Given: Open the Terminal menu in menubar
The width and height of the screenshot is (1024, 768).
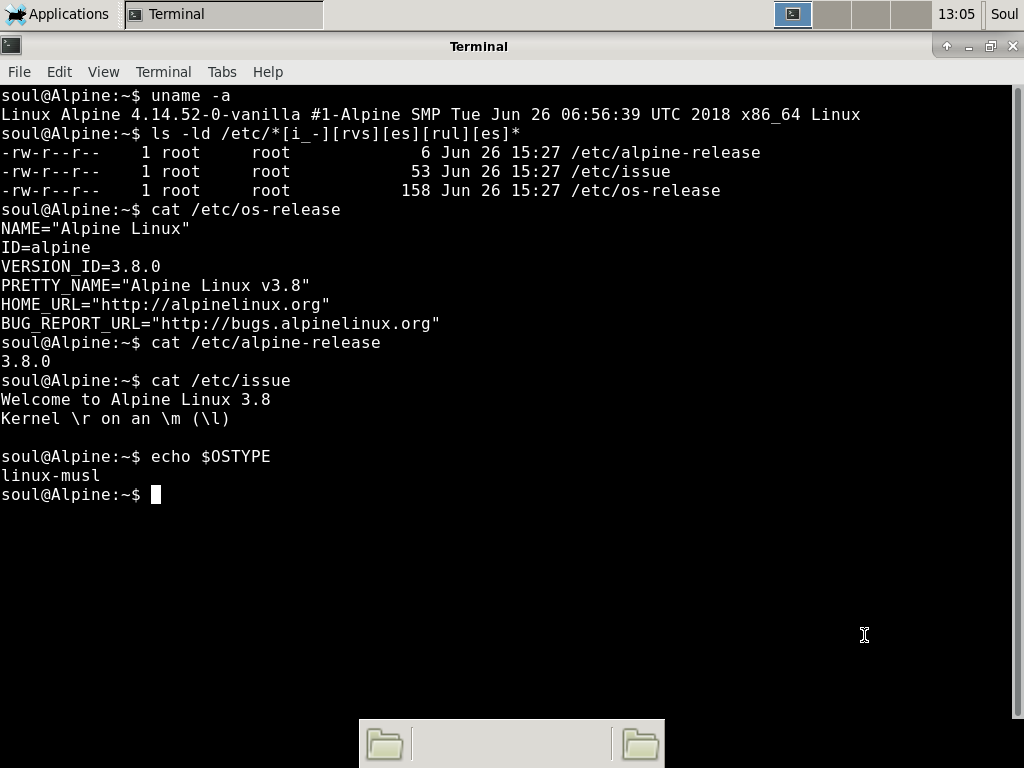Looking at the screenshot, I should pos(163,72).
